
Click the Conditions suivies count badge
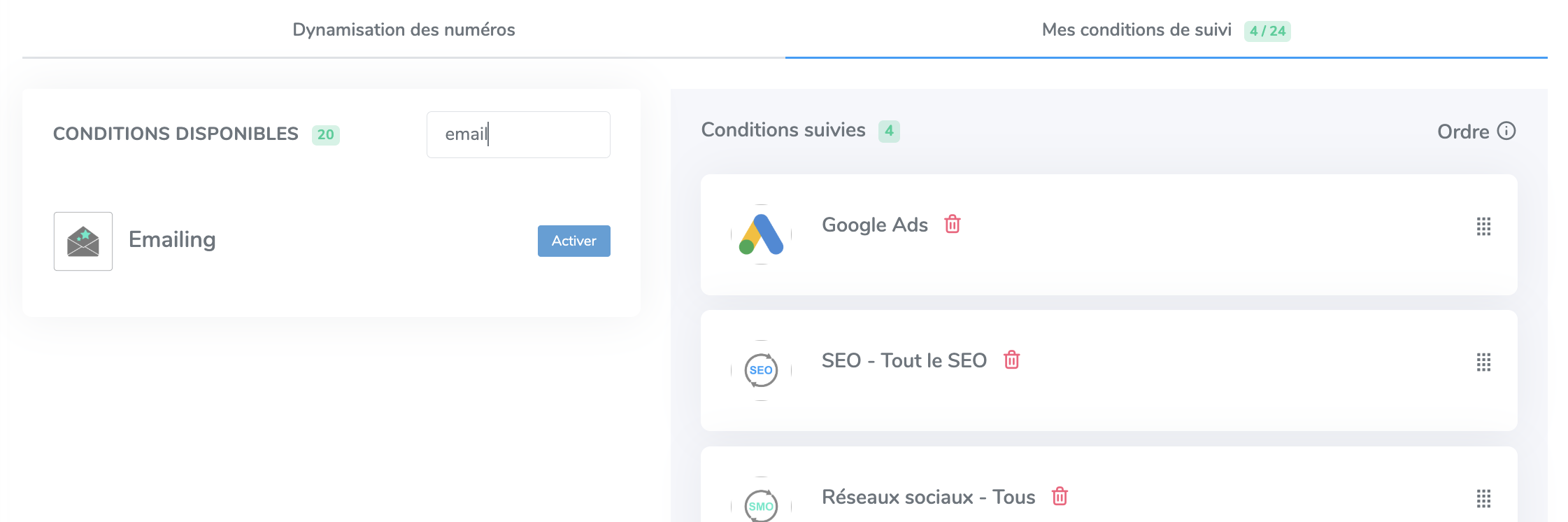coord(889,131)
